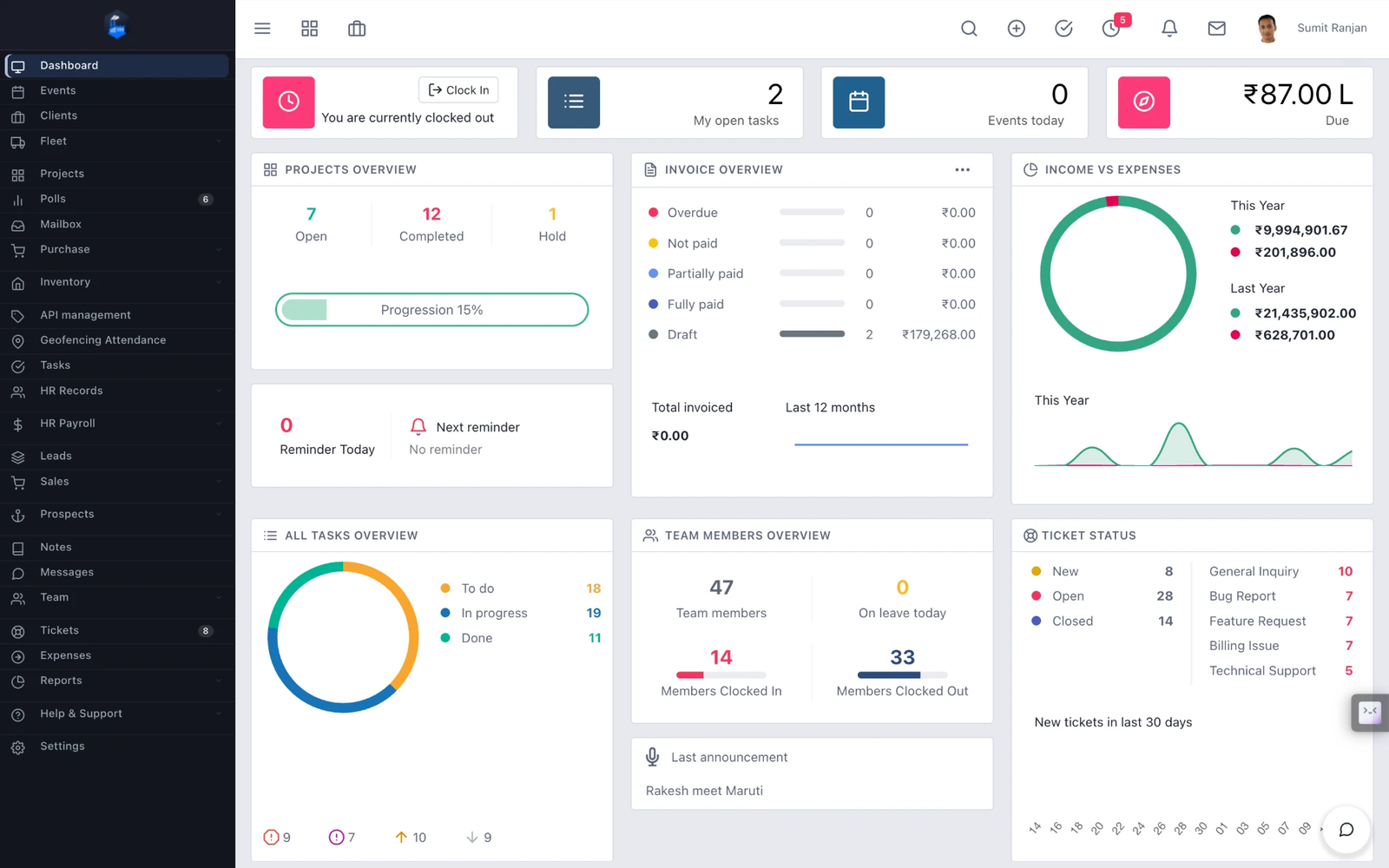Click the Events today calendar icon
1389x868 pixels.
859,102
